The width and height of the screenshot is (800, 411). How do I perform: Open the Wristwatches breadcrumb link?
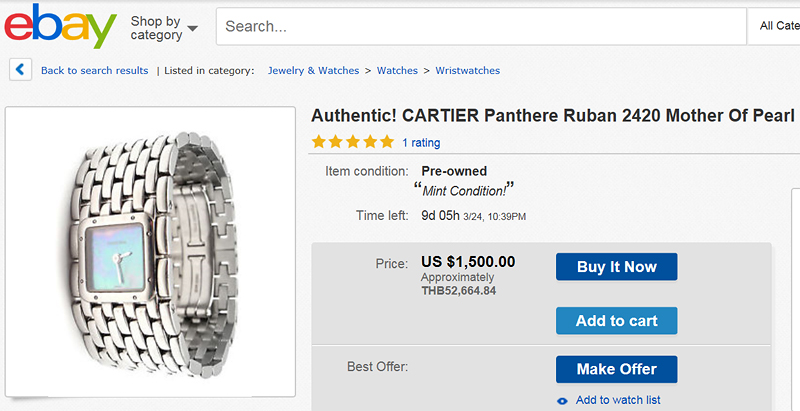[x=467, y=71]
